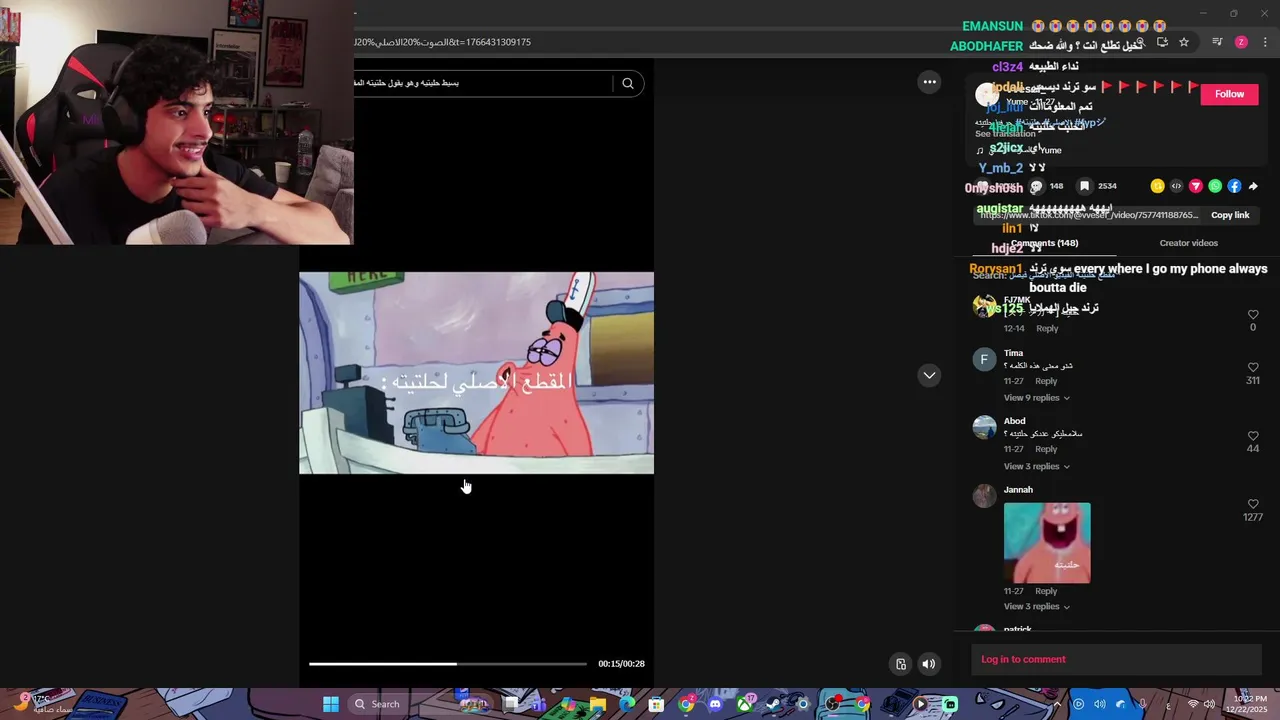1280x720 pixels.
Task: Bookmark the video showing 2534 saves
Action: (1084, 186)
